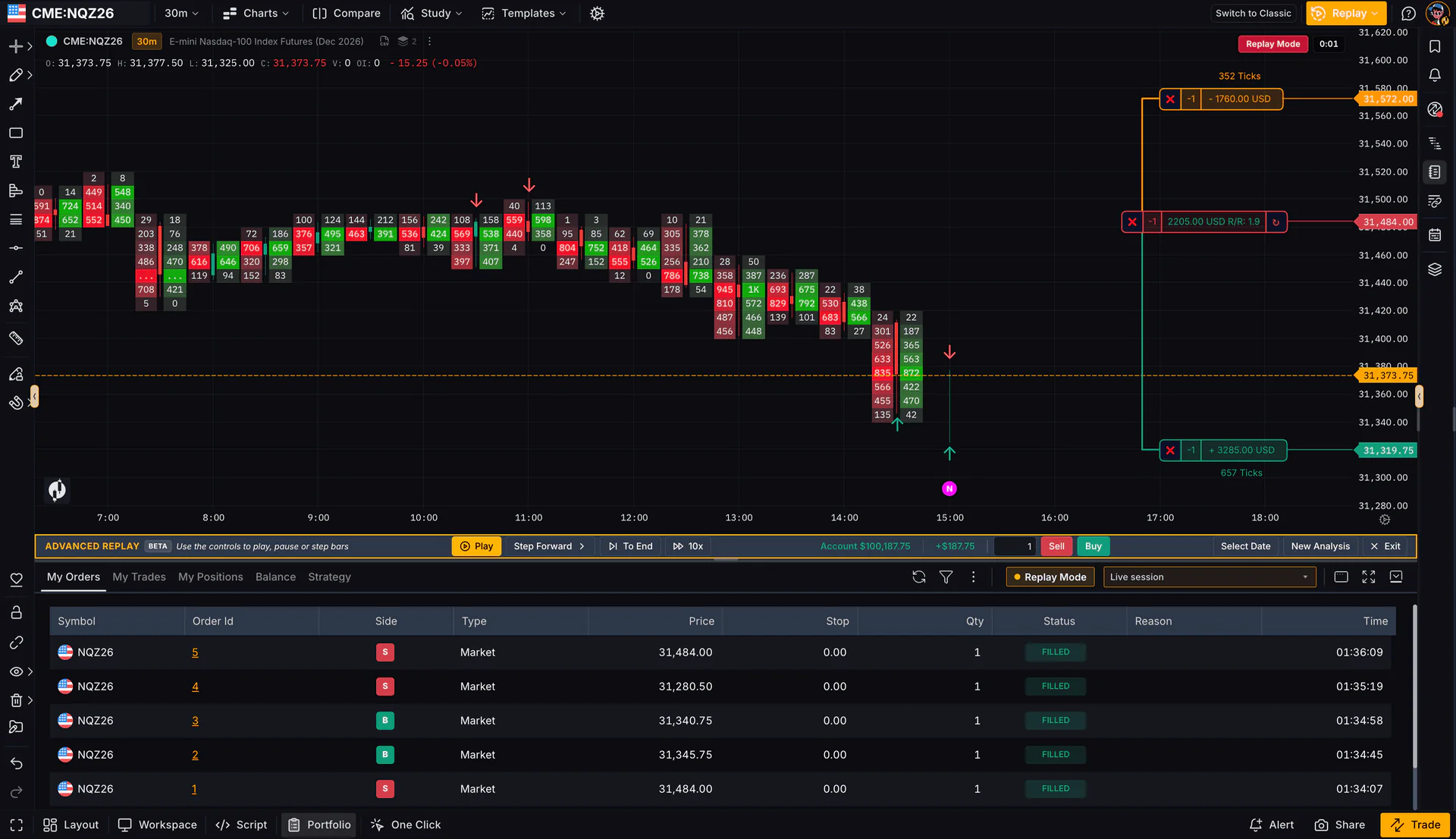Image resolution: width=1456 pixels, height=839 pixels.
Task: Maximize the orders panel
Action: [1369, 577]
